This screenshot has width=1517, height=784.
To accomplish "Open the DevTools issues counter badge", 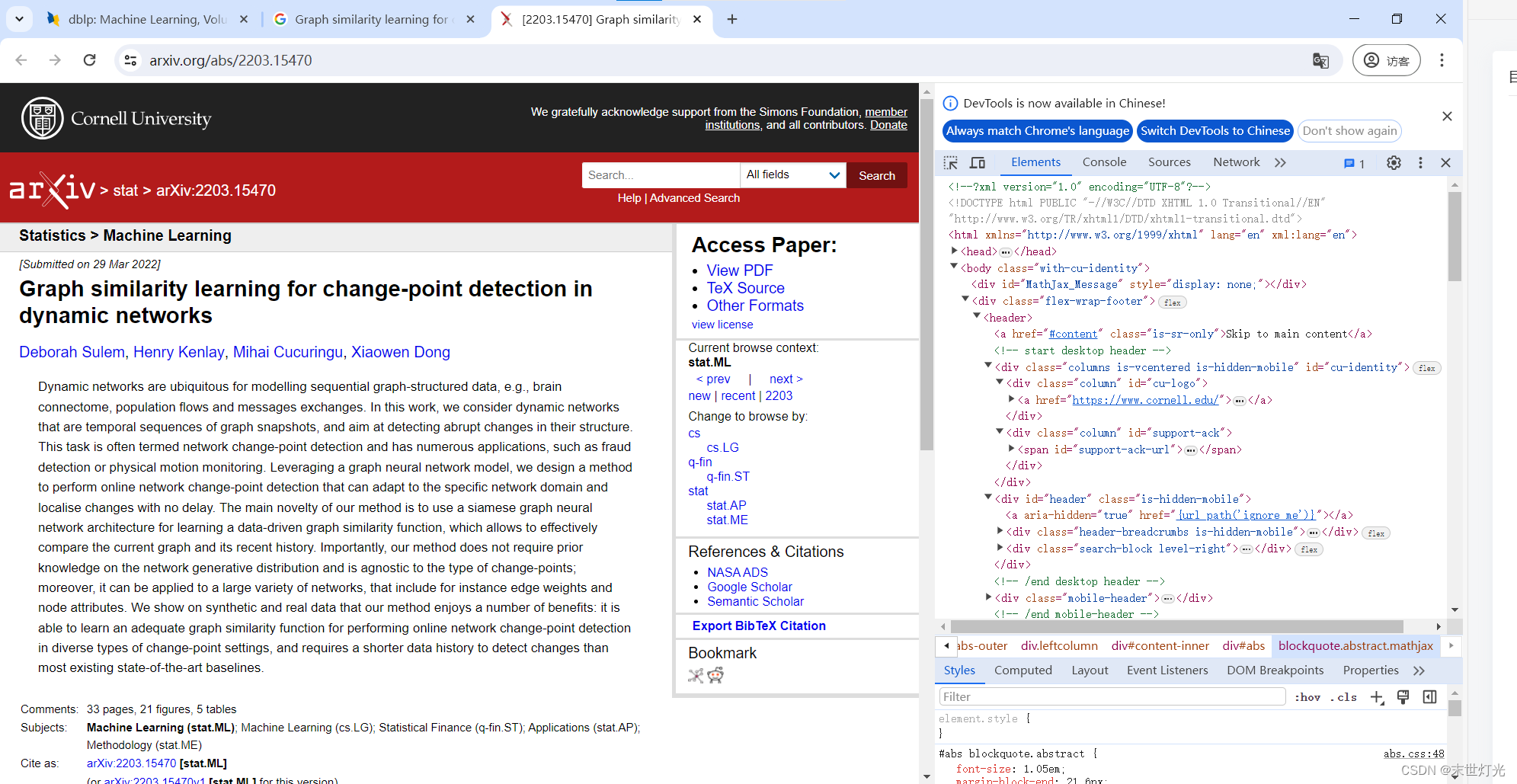I will tap(1354, 163).
